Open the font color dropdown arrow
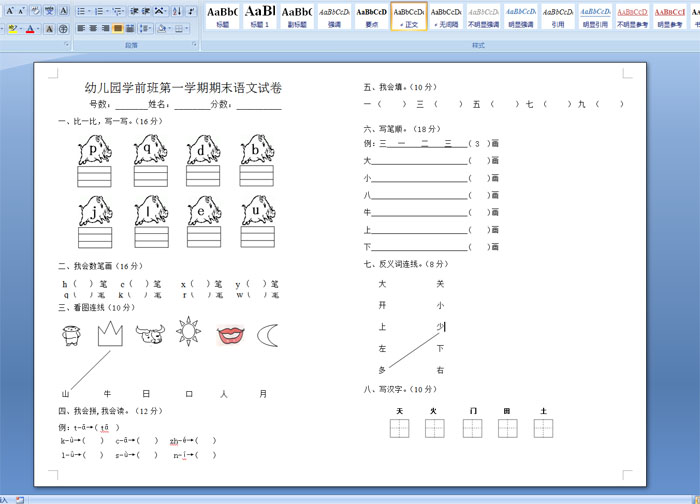This screenshot has width=700, height=504. 38,29
